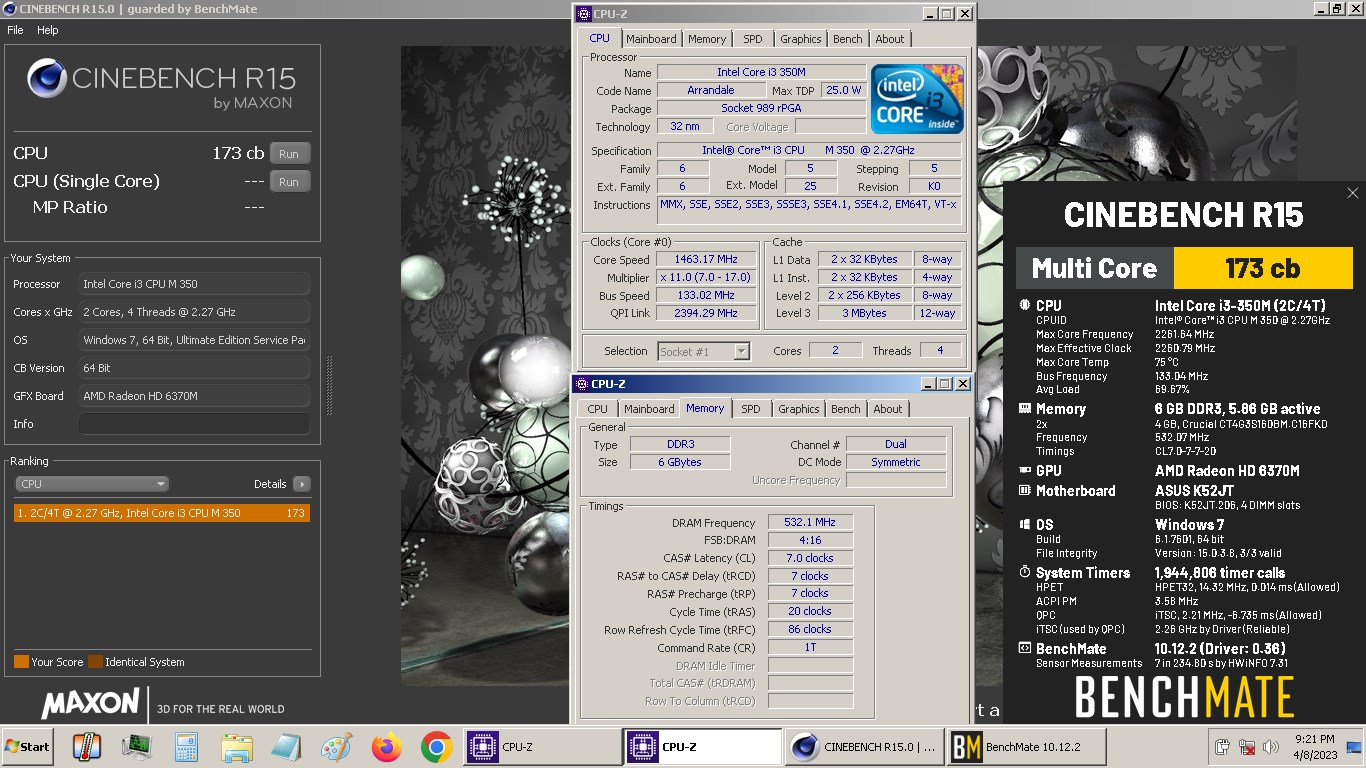The image size is (1366, 768).
Task: Open Windows Explorer folder from taskbar
Action: (236, 746)
